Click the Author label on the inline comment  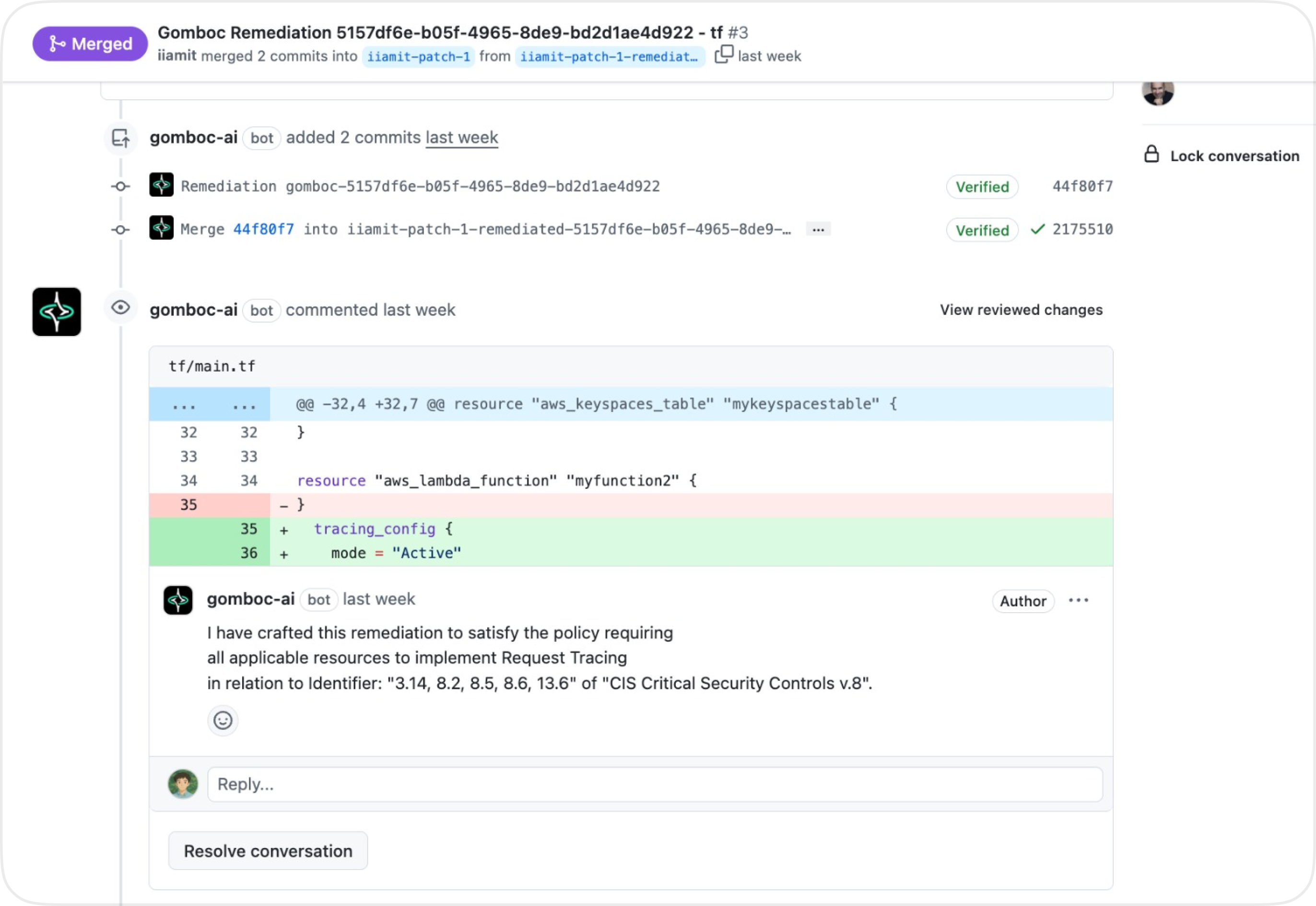point(1023,601)
